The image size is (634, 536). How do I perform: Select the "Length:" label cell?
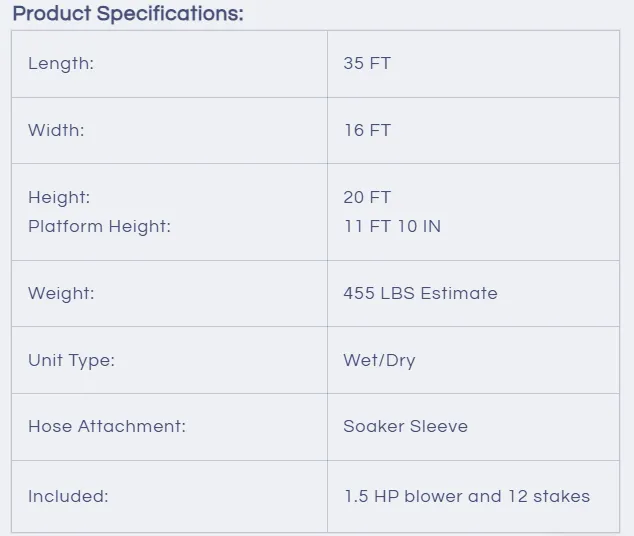[61, 63]
